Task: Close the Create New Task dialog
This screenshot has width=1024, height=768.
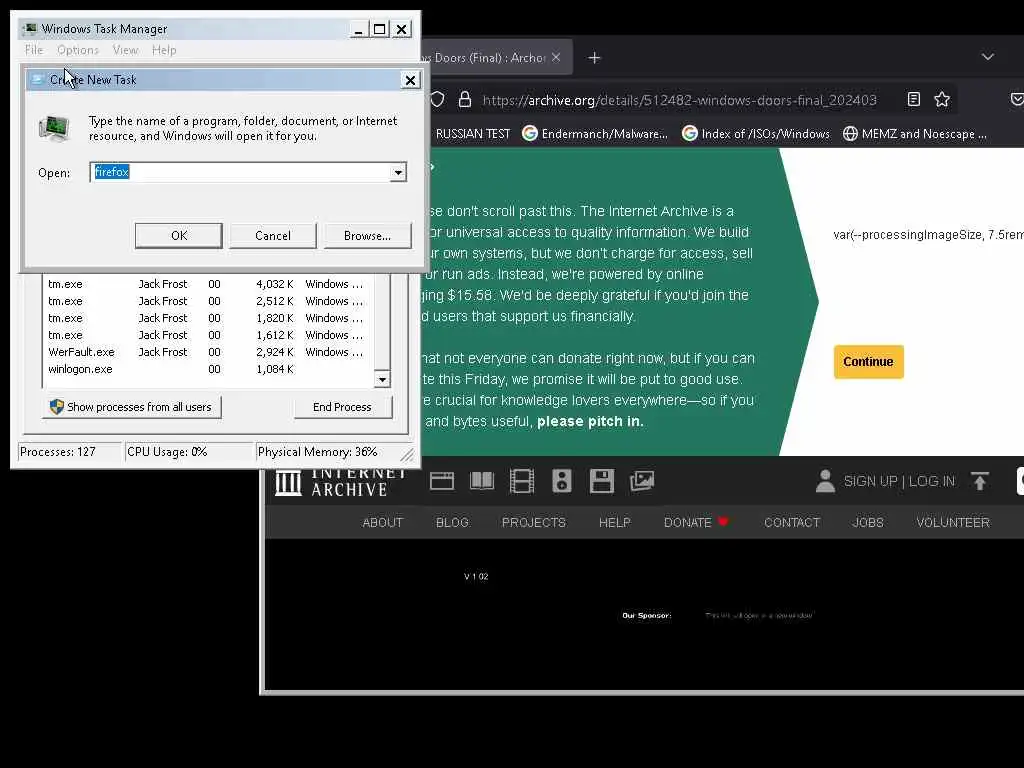Action: pos(410,80)
